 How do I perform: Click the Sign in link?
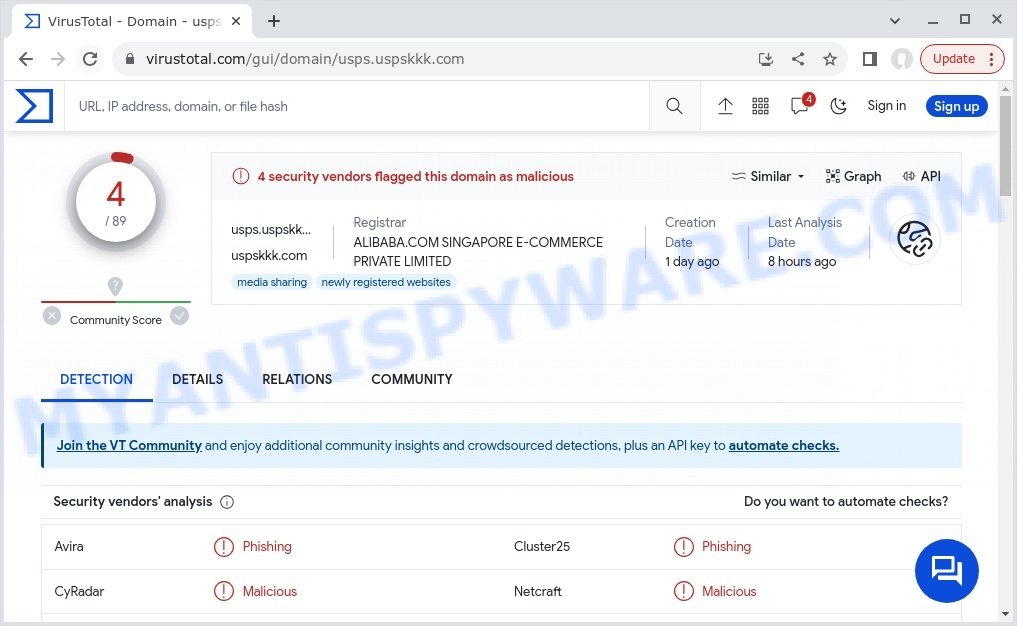click(x=886, y=106)
